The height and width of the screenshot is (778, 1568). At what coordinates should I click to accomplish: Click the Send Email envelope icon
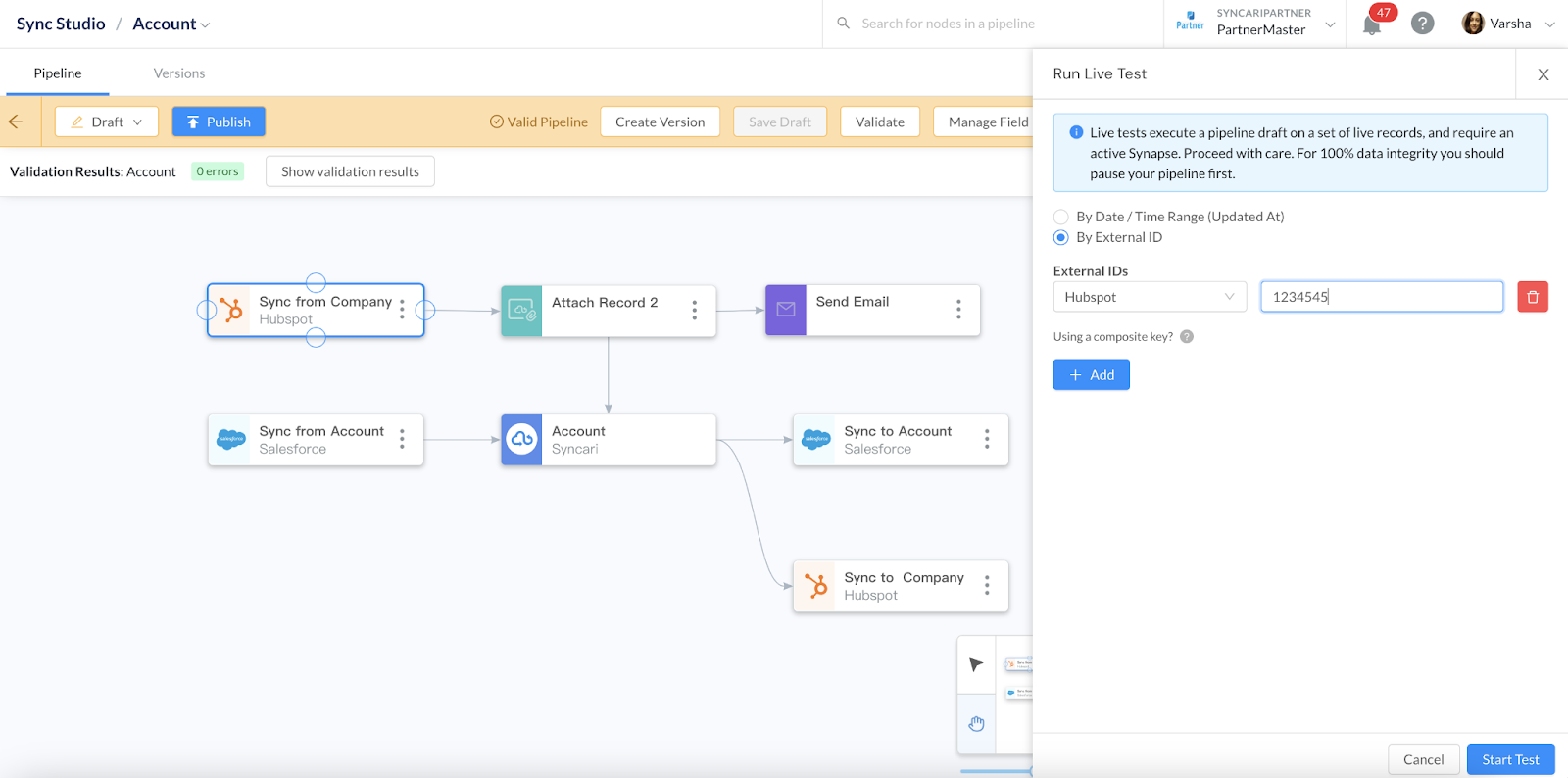pyautogui.click(x=786, y=311)
